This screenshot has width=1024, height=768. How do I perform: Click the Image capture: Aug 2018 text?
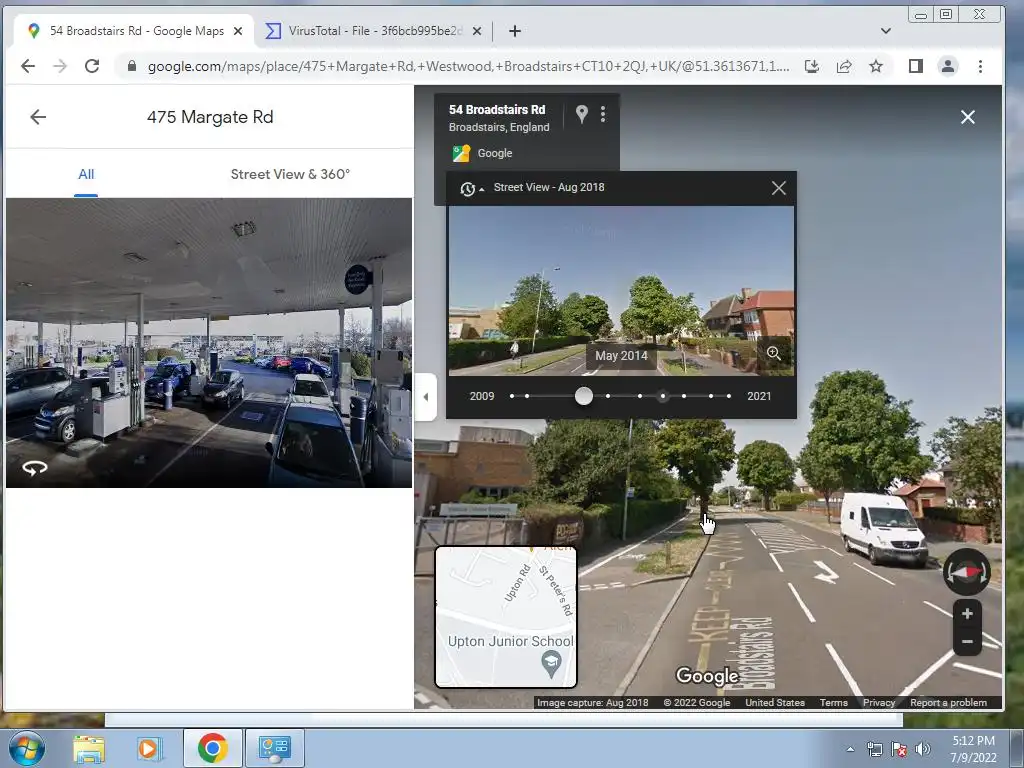pos(592,703)
